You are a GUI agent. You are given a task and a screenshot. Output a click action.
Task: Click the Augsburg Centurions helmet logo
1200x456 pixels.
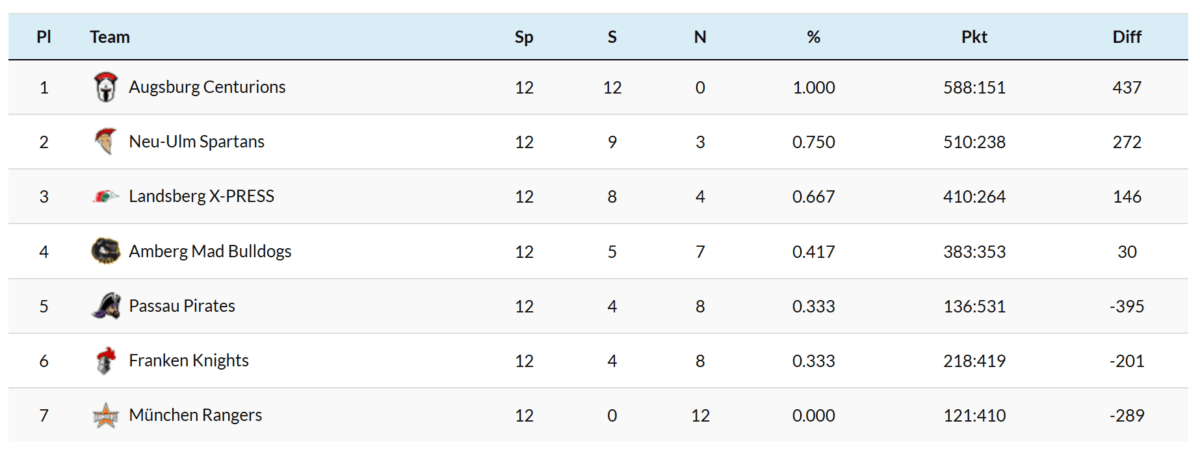tap(104, 88)
